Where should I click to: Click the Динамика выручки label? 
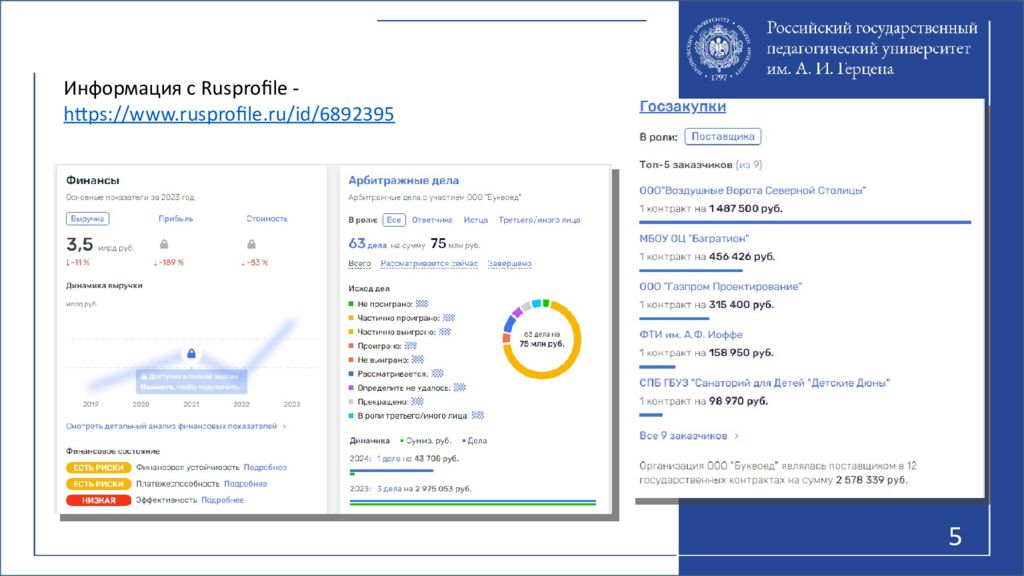click(104, 285)
